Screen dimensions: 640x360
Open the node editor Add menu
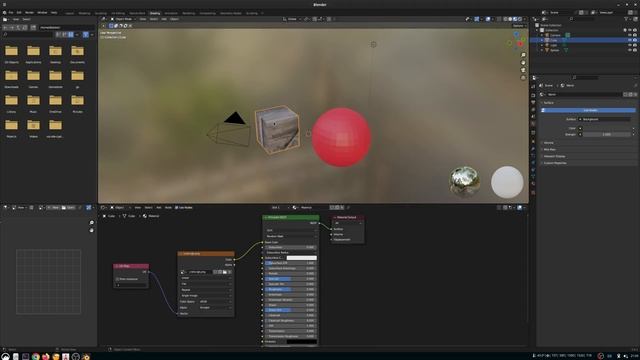(x=159, y=207)
